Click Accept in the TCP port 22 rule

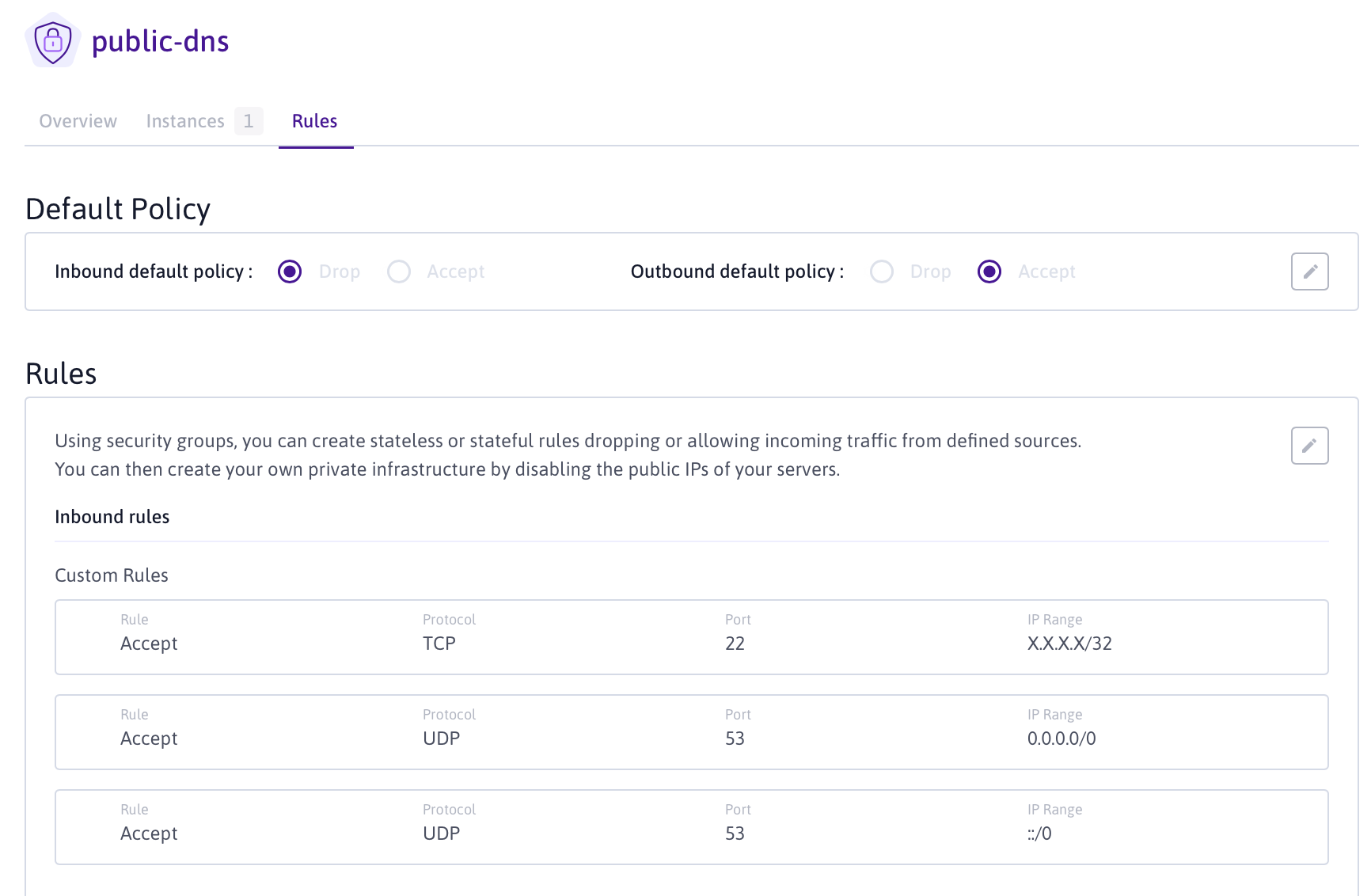[x=149, y=644]
